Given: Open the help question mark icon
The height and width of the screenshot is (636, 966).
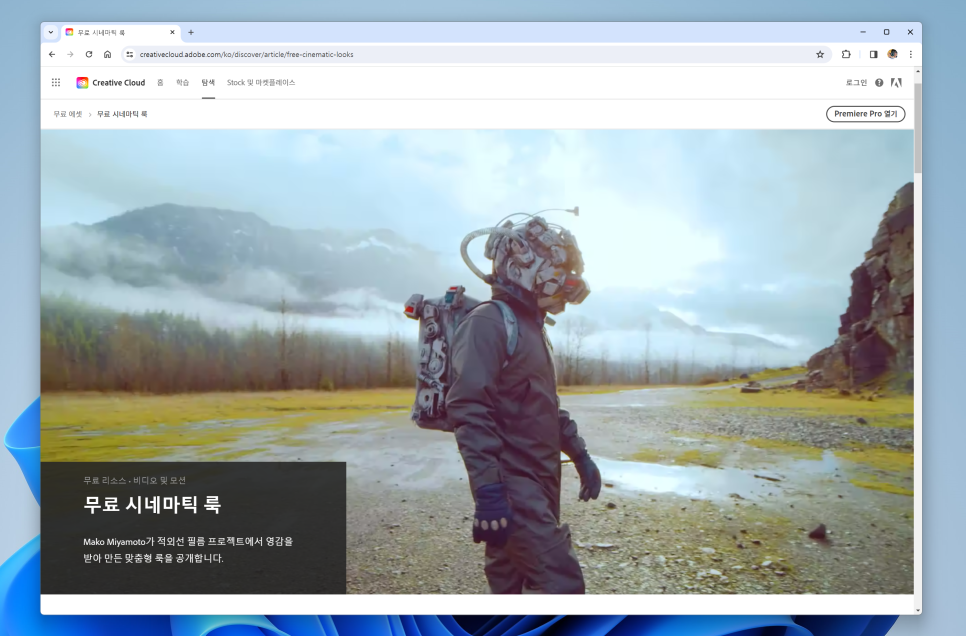Looking at the screenshot, I should click(879, 83).
